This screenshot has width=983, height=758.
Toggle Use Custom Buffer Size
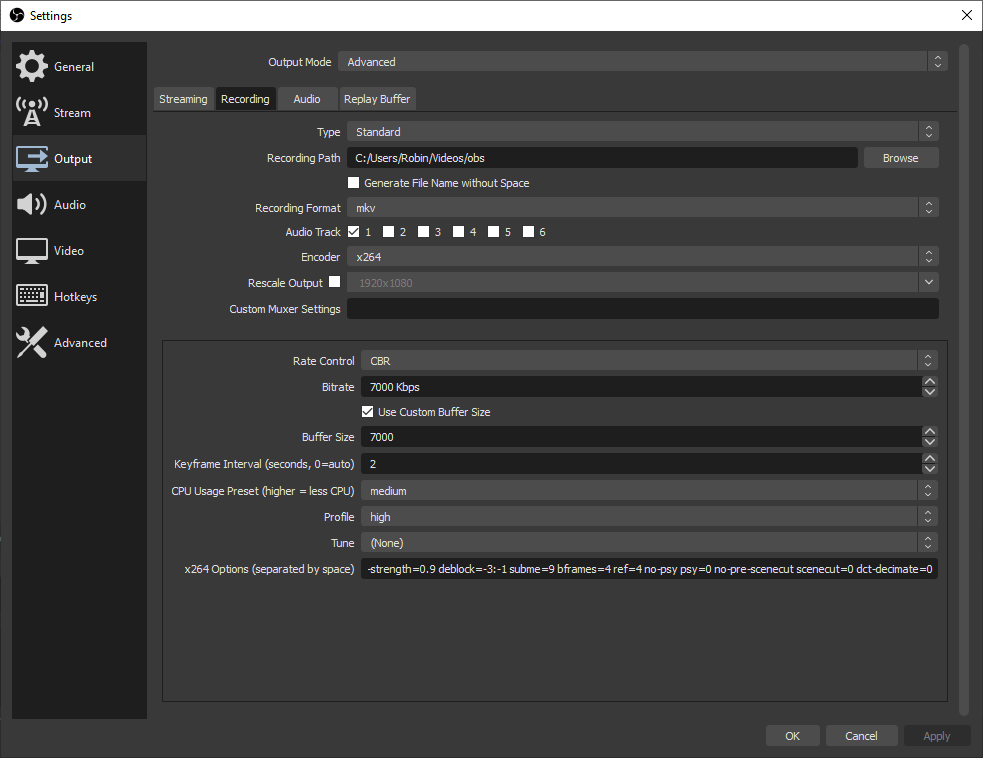(x=367, y=412)
